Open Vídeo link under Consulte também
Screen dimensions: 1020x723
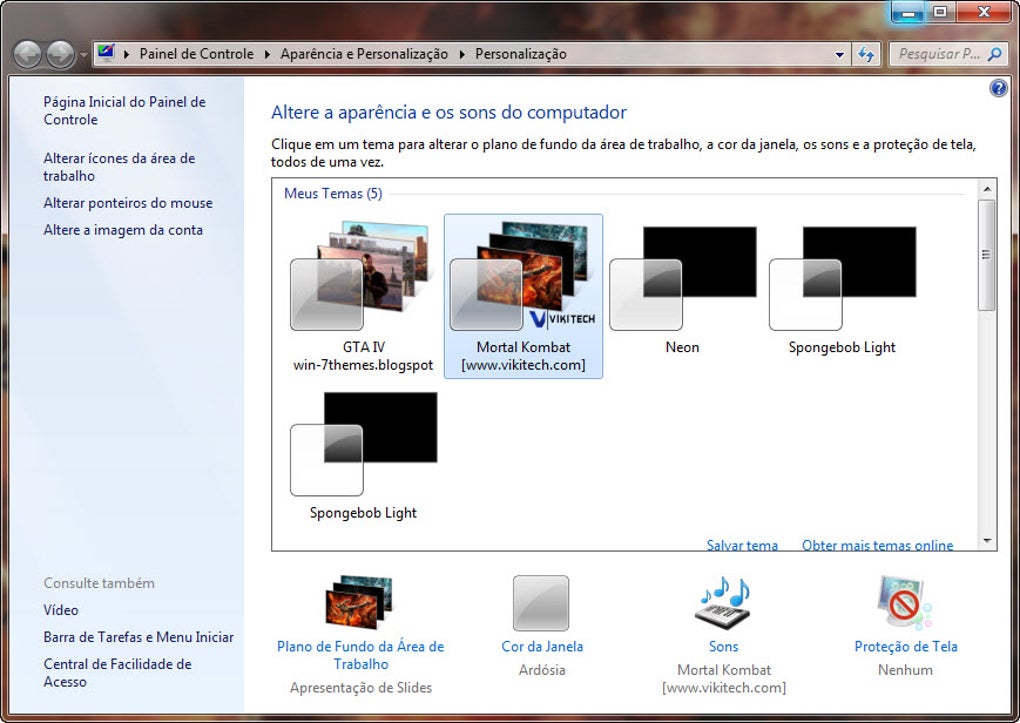[x=60, y=610]
